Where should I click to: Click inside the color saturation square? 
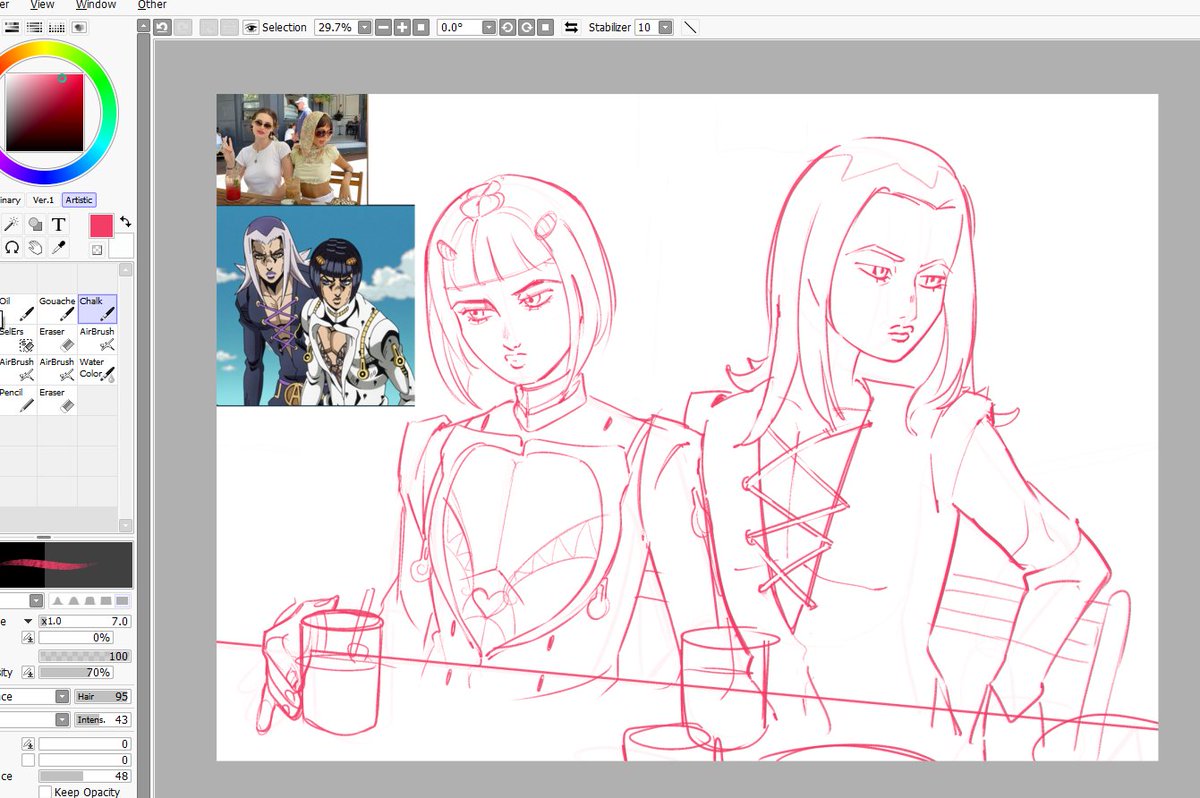point(44,112)
